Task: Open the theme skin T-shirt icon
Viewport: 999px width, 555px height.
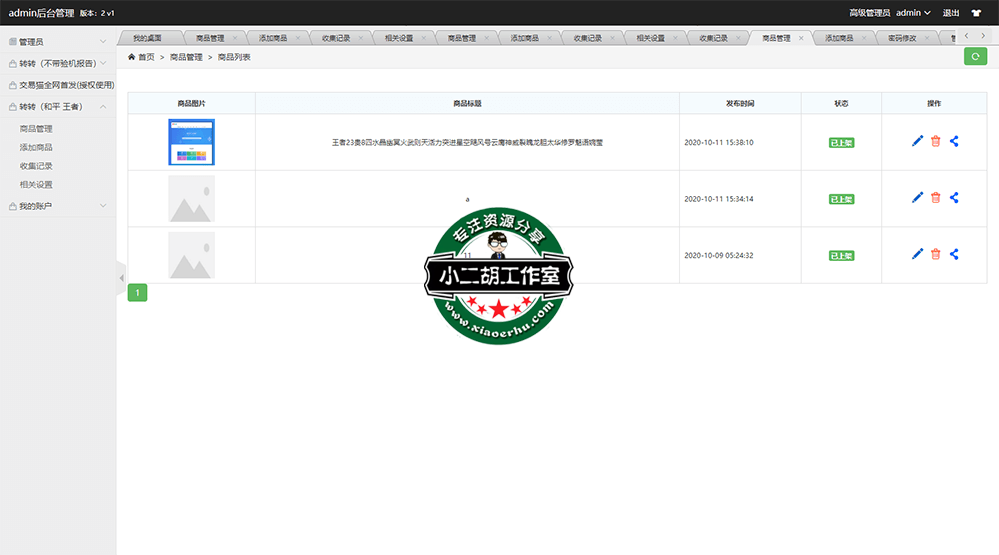Action: click(x=976, y=13)
